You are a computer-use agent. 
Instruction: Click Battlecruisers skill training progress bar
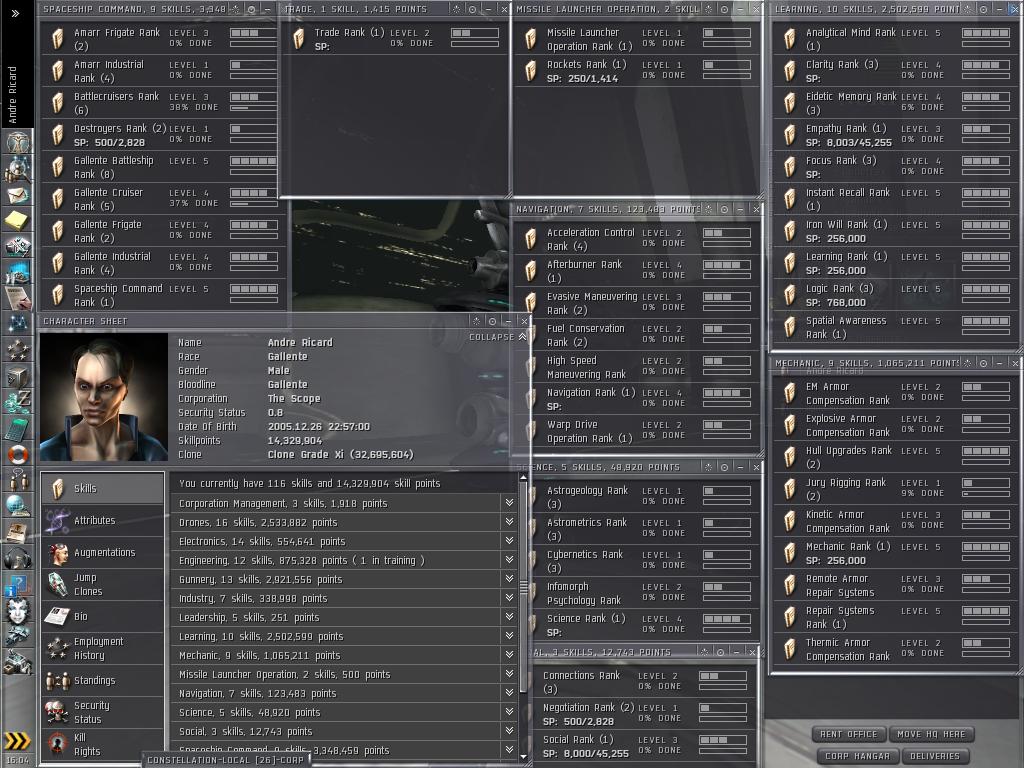tap(253, 108)
